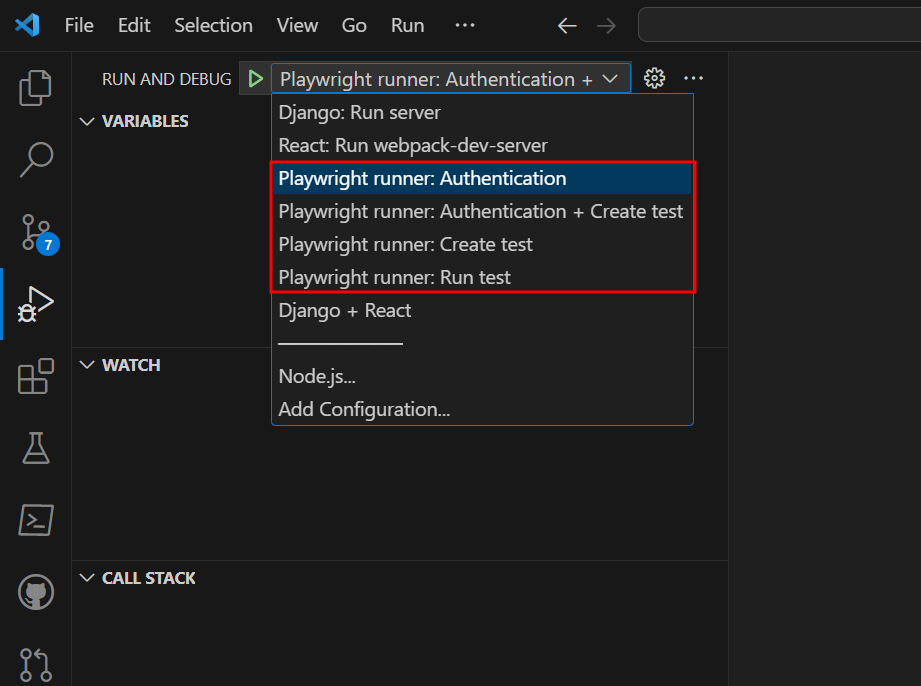
Task: Select Django: Run server configuration
Action: [482, 112]
